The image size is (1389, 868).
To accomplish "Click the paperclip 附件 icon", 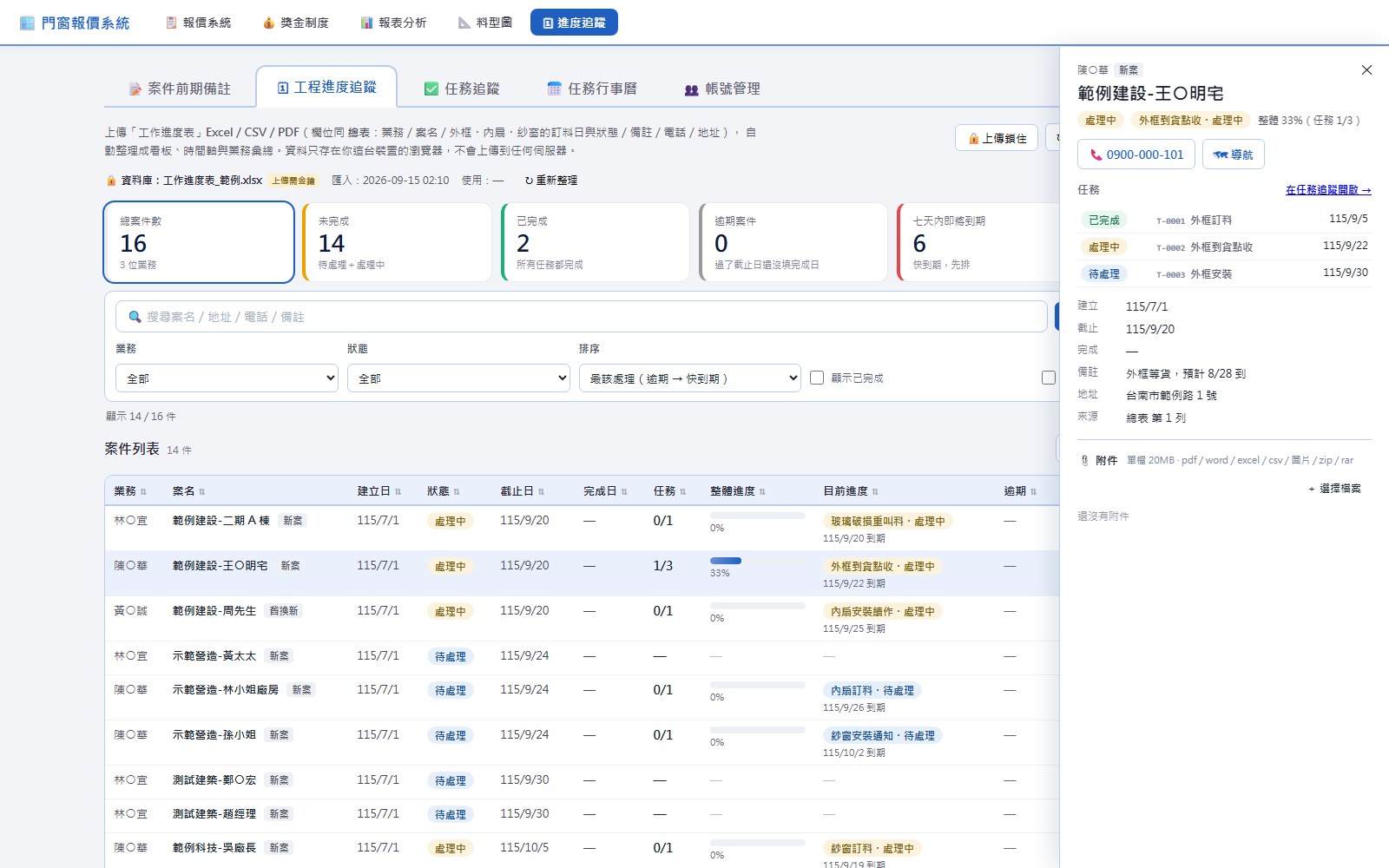I will [x=1084, y=461].
